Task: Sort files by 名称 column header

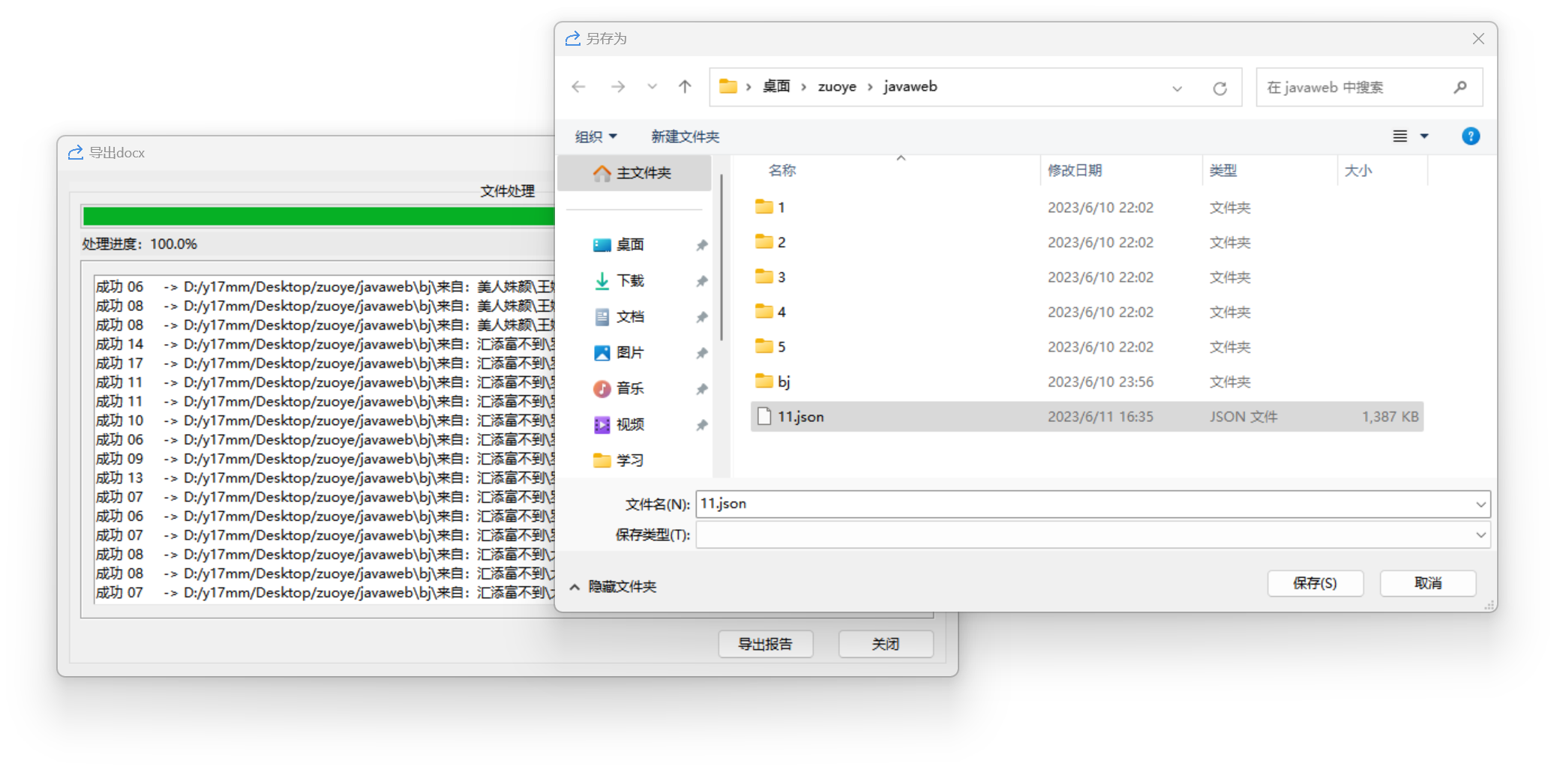Action: [782, 171]
